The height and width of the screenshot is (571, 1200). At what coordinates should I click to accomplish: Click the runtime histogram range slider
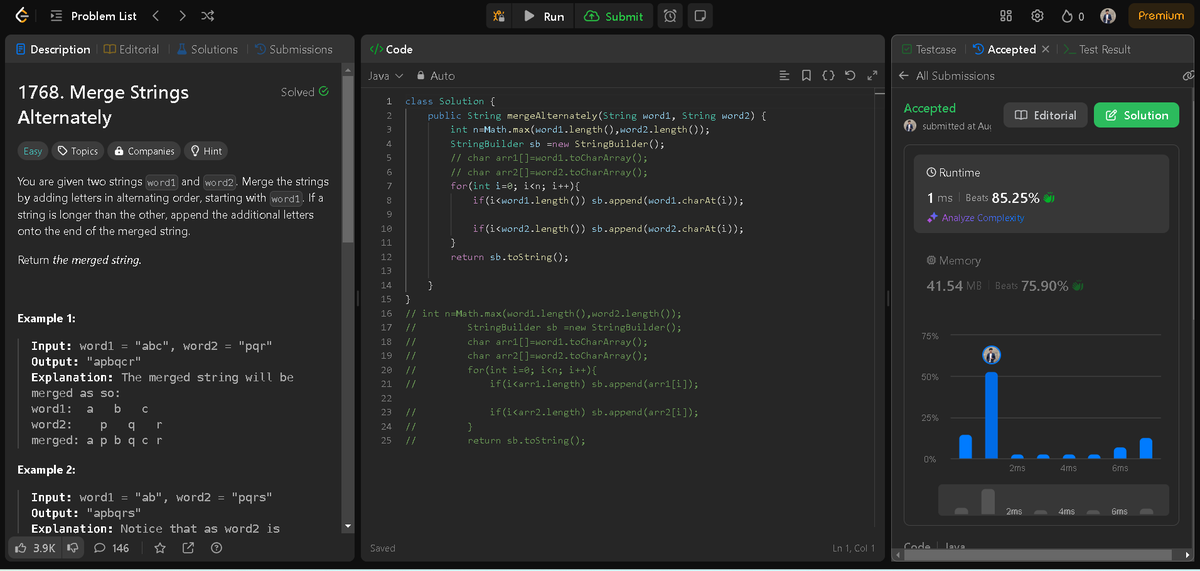click(x=1053, y=500)
